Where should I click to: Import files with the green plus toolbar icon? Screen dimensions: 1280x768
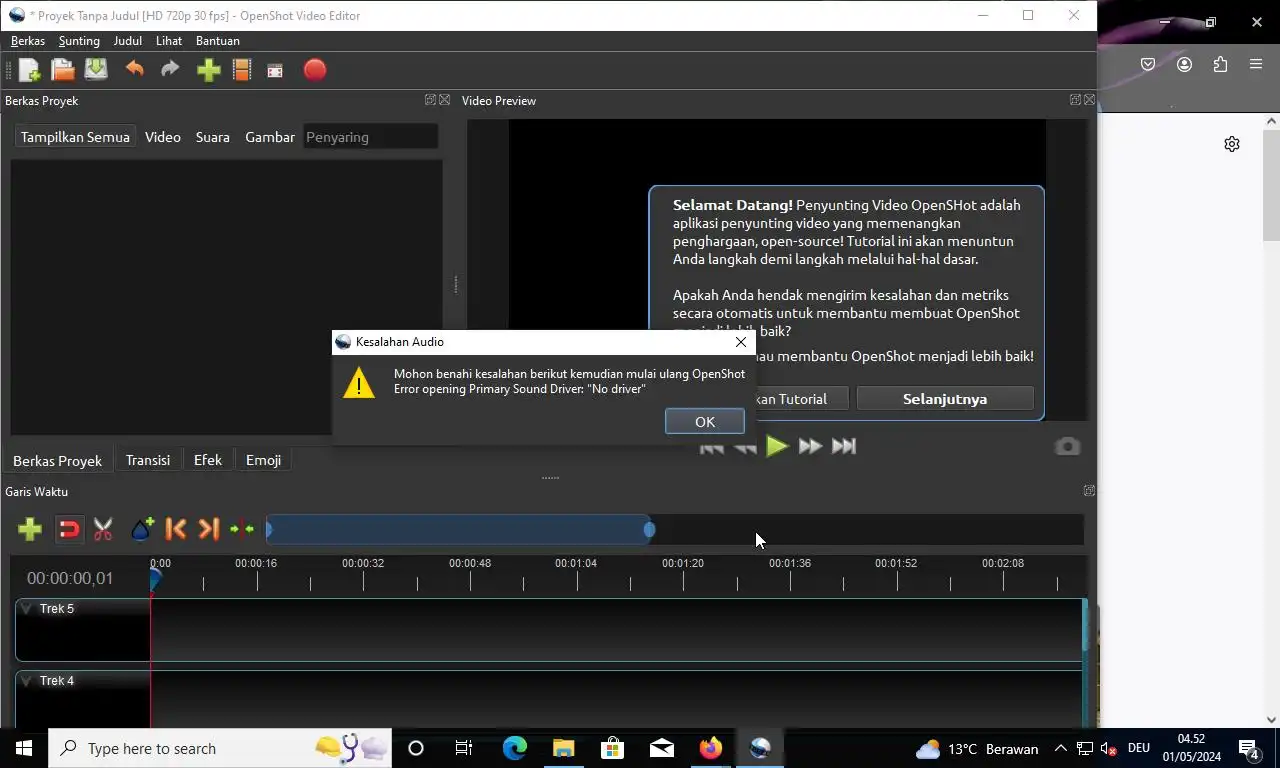208,70
